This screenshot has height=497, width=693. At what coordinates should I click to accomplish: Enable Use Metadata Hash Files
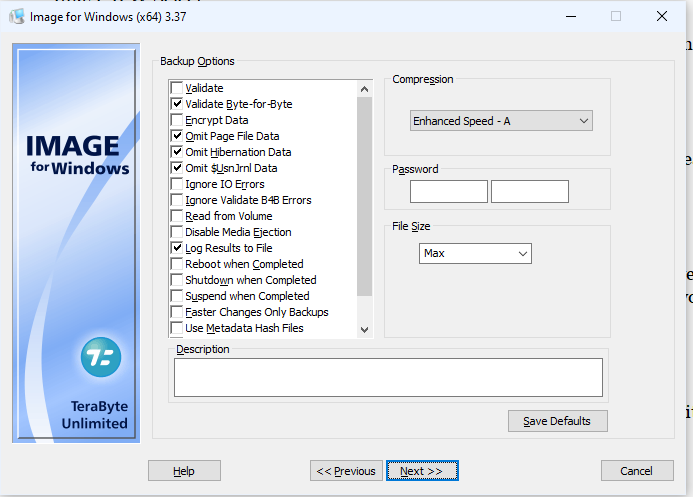point(177,328)
